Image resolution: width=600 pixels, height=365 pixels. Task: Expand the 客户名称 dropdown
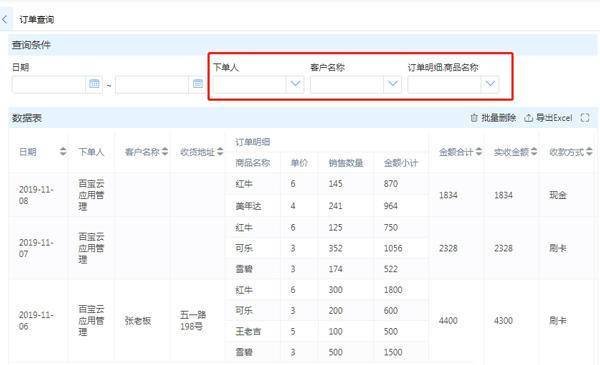[393, 83]
